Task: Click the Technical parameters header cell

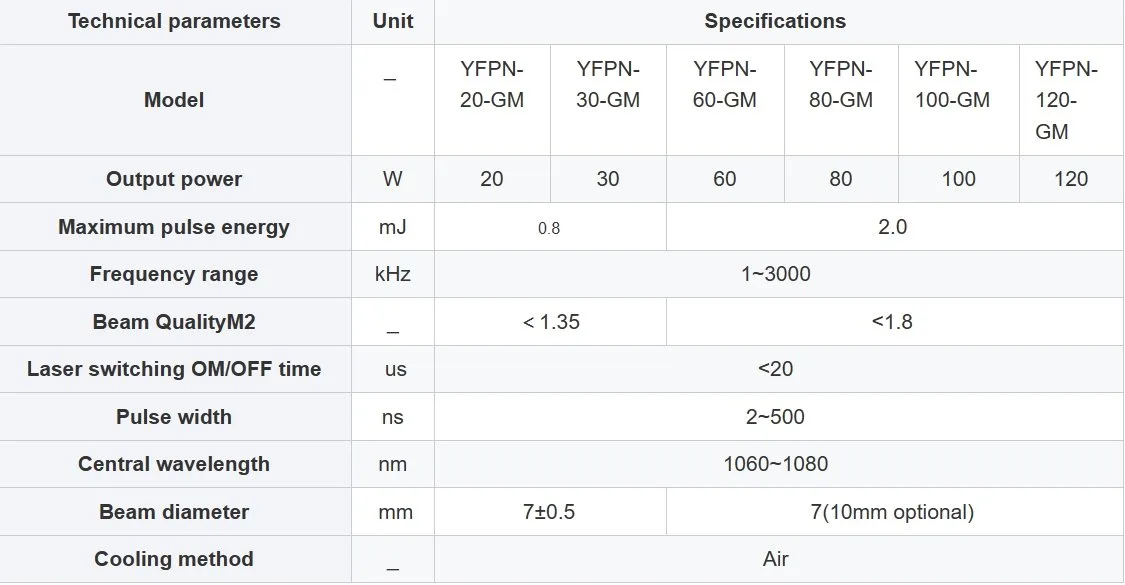Action: [x=174, y=22]
